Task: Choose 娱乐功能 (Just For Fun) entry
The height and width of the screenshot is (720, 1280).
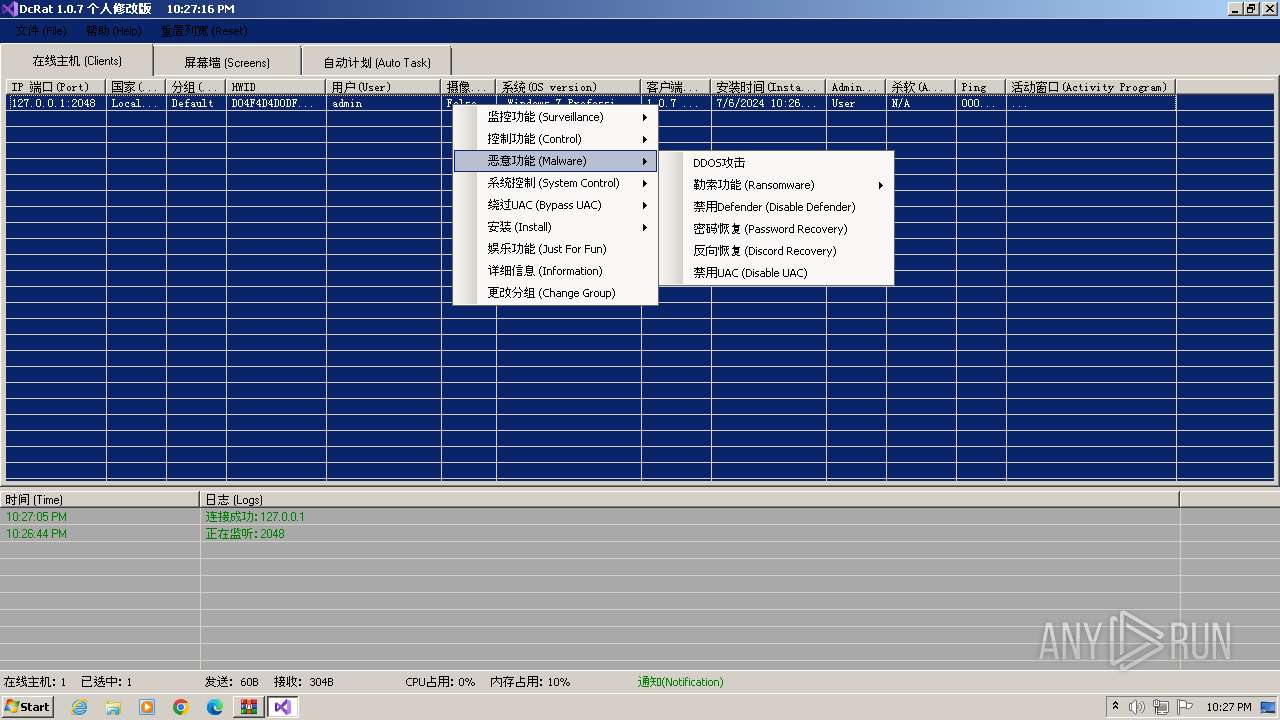Action: (x=556, y=249)
